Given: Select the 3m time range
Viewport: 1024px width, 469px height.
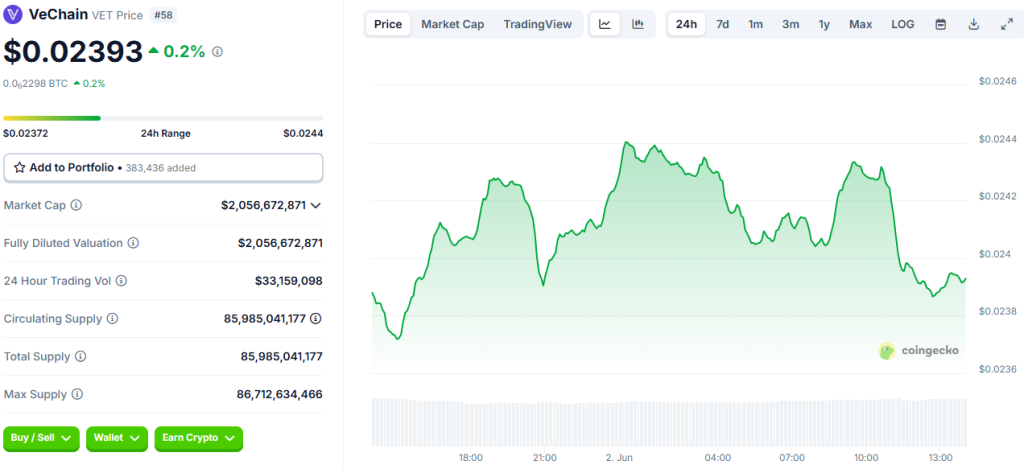Looking at the screenshot, I should click(x=790, y=24).
